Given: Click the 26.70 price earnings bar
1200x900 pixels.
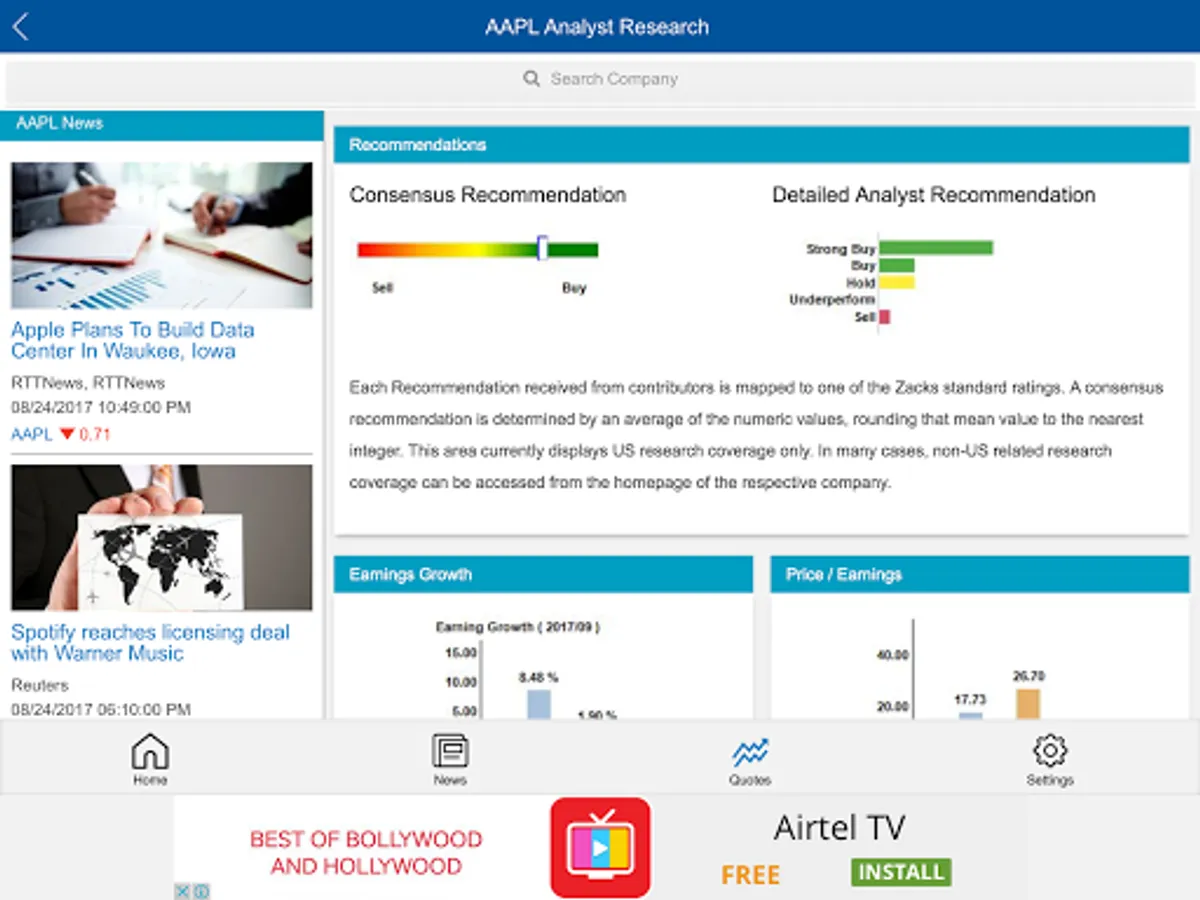Looking at the screenshot, I should [1028, 704].
